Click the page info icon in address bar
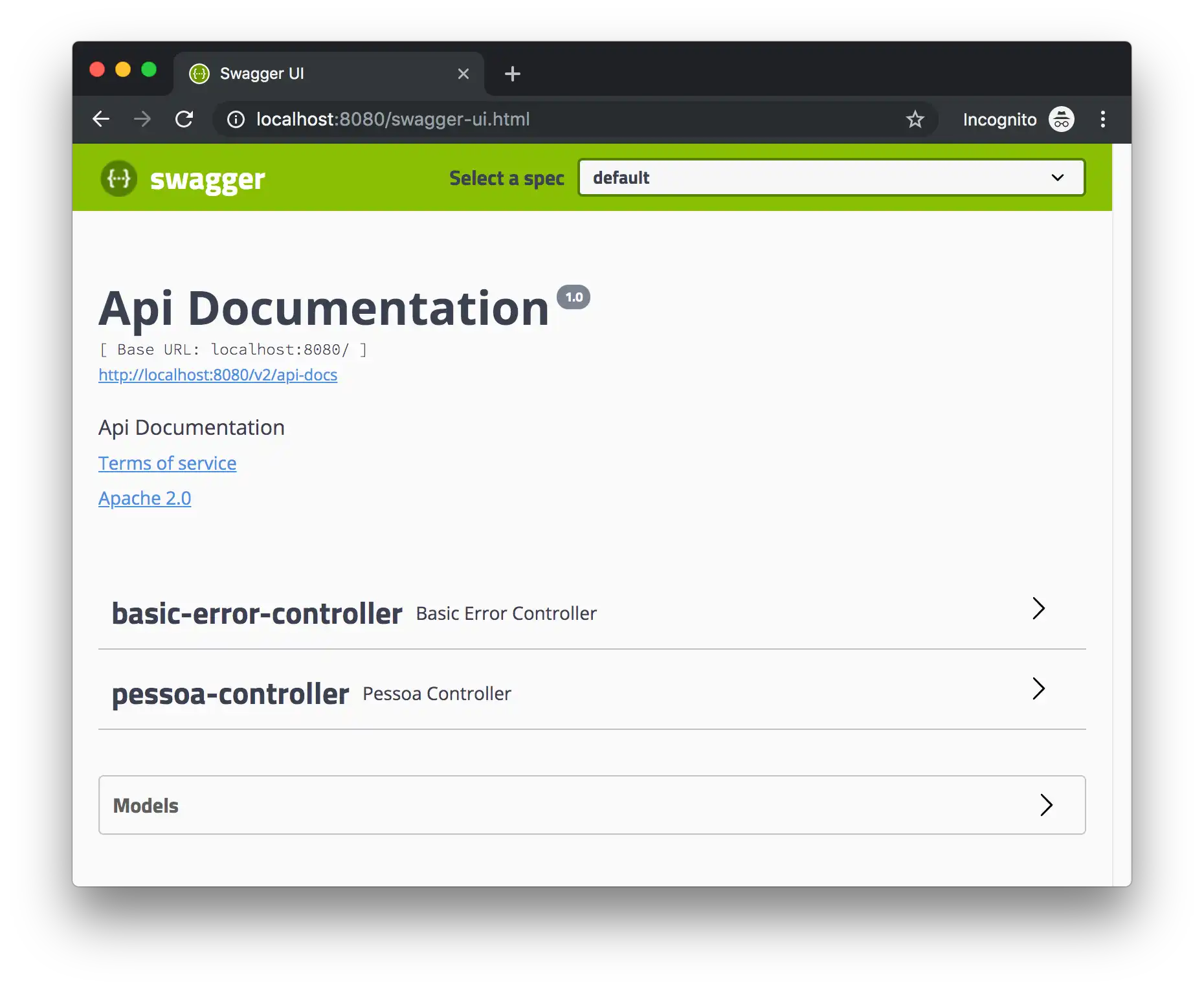The height and width of the screenshot is (990, 1204). tap(236, 119)
